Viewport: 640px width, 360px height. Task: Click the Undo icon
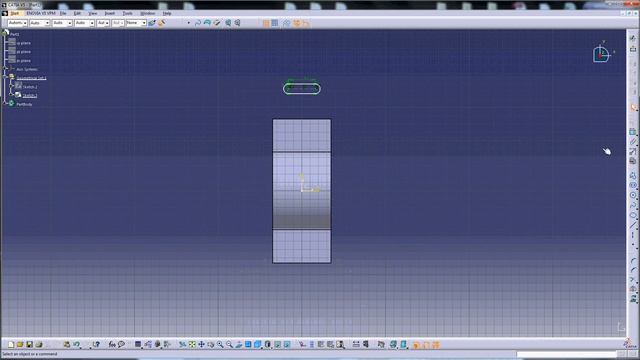pos(76,345)
